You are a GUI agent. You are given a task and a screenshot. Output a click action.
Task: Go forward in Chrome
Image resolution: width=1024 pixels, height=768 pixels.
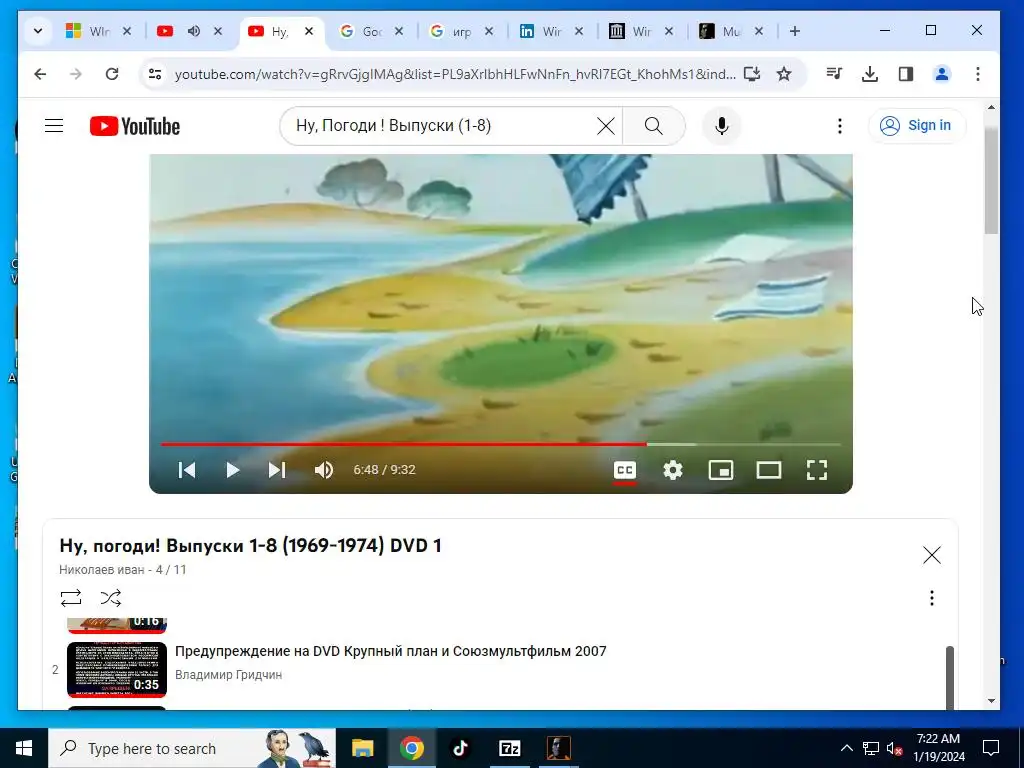[x=76, y=74]
